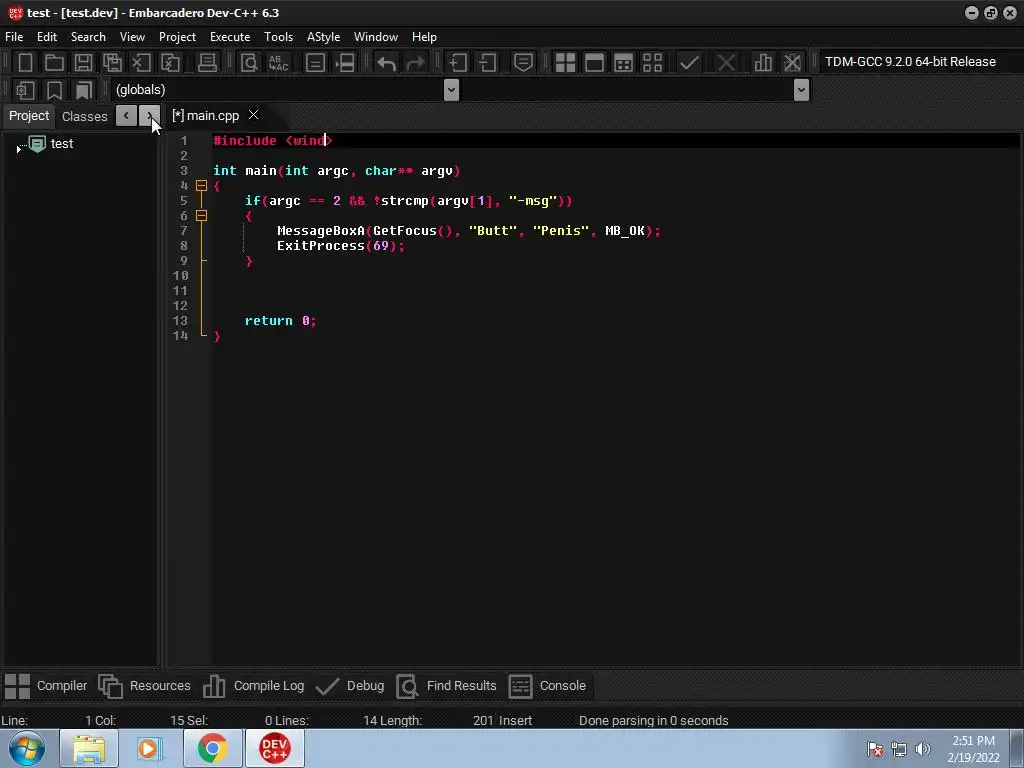The height and width of the screenshot is (768, 1024).
Task: Click the Compile & Run icon
Action: click(x=623, y=63)
